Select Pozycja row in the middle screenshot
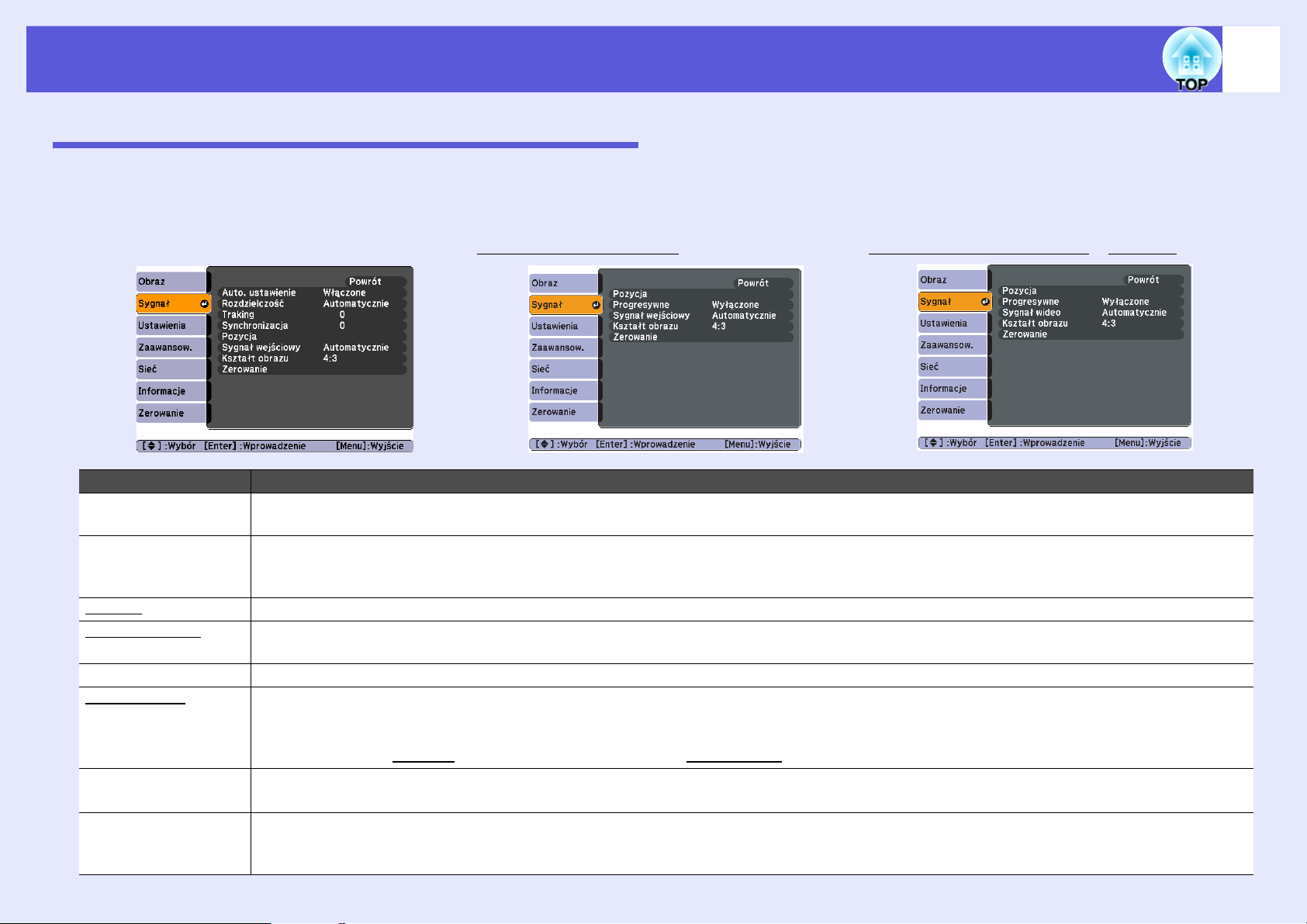The height and width of the screenshot is (924, 1307). point(700,294)
